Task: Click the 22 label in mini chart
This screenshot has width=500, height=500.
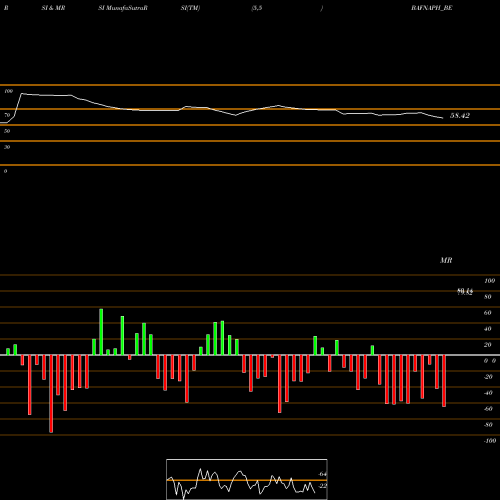Action: pos(322,486)
